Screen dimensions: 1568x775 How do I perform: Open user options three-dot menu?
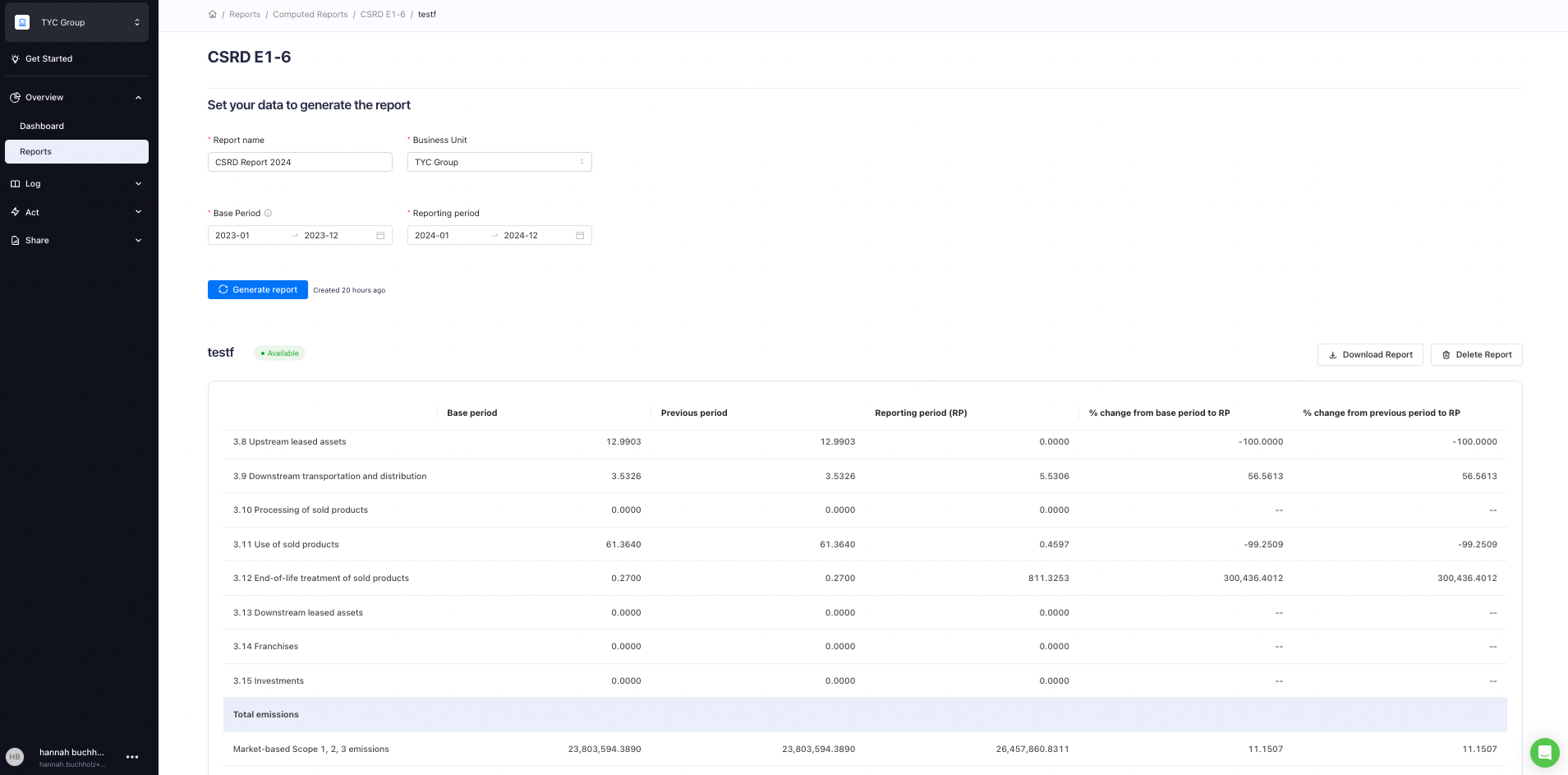[132, 757]
